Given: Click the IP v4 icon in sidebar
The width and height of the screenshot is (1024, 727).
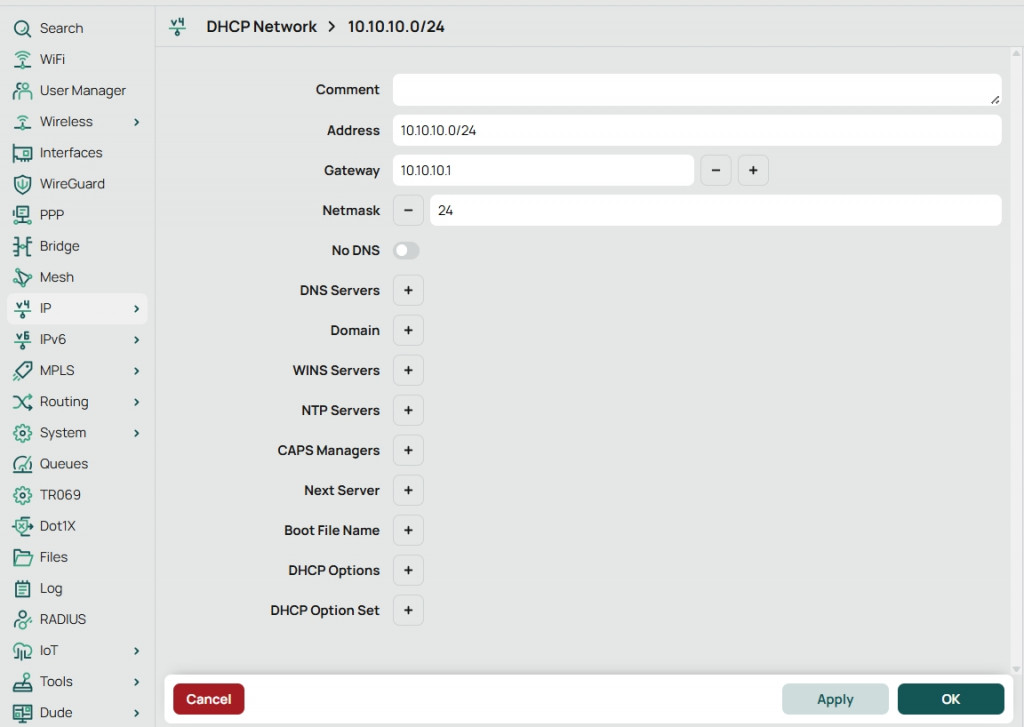Looking at the screenshot, I should coord(22,308).
